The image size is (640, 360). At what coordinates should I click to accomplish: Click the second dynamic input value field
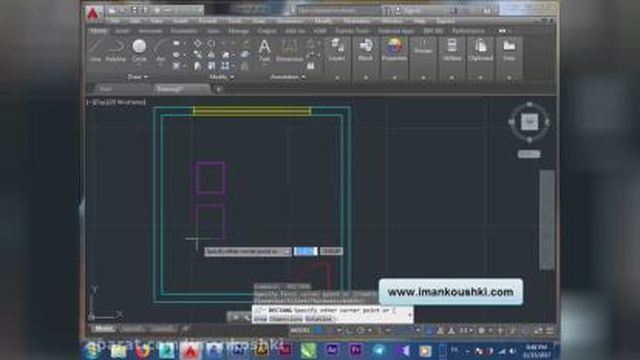pyautogui.click(x=331, y=251)
